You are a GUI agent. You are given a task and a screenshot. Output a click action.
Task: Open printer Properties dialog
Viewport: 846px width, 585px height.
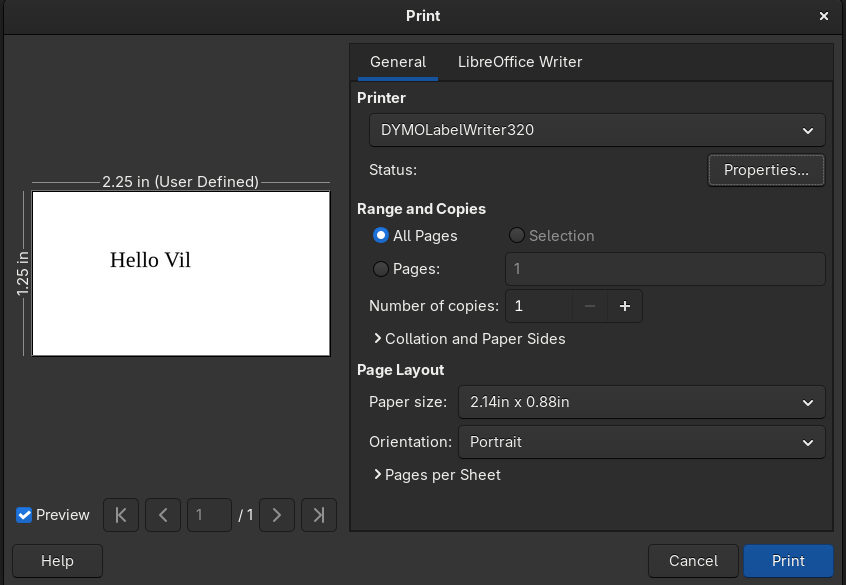coord(766,170)
